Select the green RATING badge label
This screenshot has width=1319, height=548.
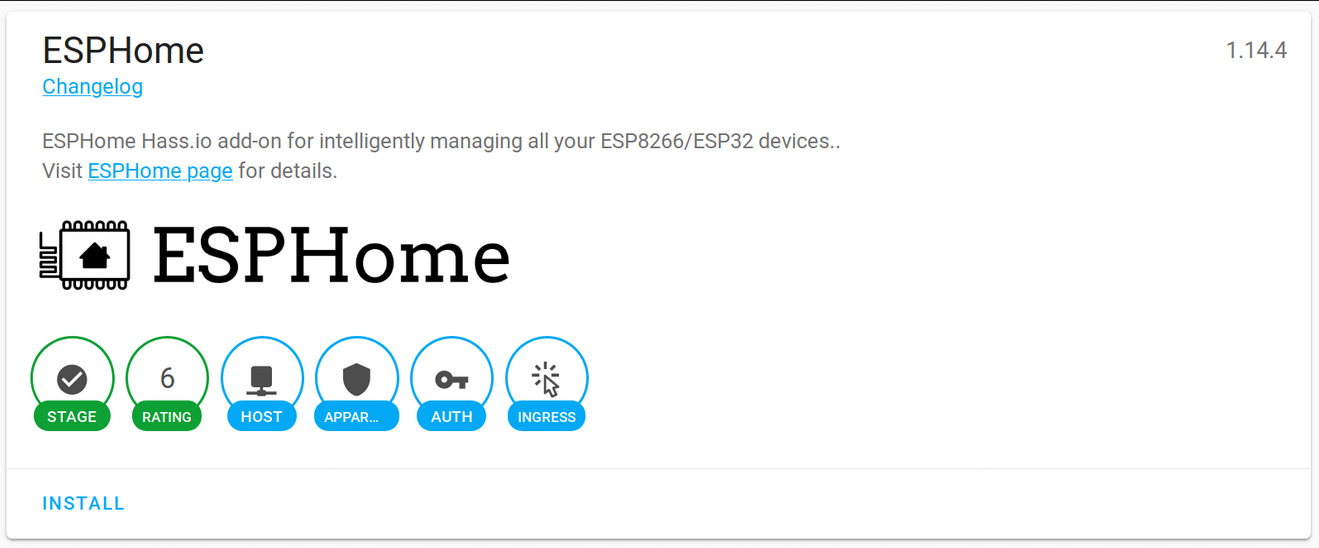pyautogui.click(x=167, y=417)
